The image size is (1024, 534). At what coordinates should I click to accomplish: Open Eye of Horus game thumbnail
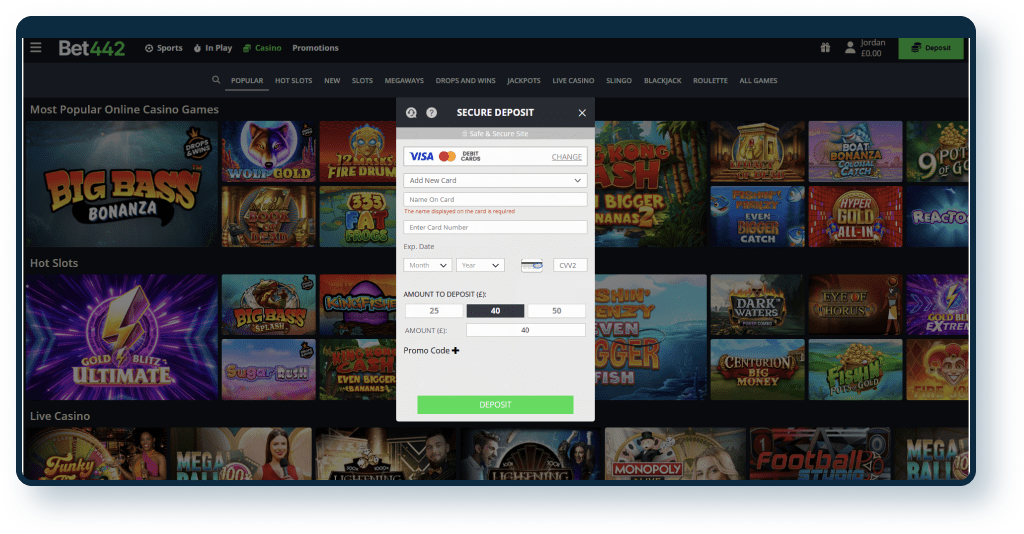[x=856, y=305]
